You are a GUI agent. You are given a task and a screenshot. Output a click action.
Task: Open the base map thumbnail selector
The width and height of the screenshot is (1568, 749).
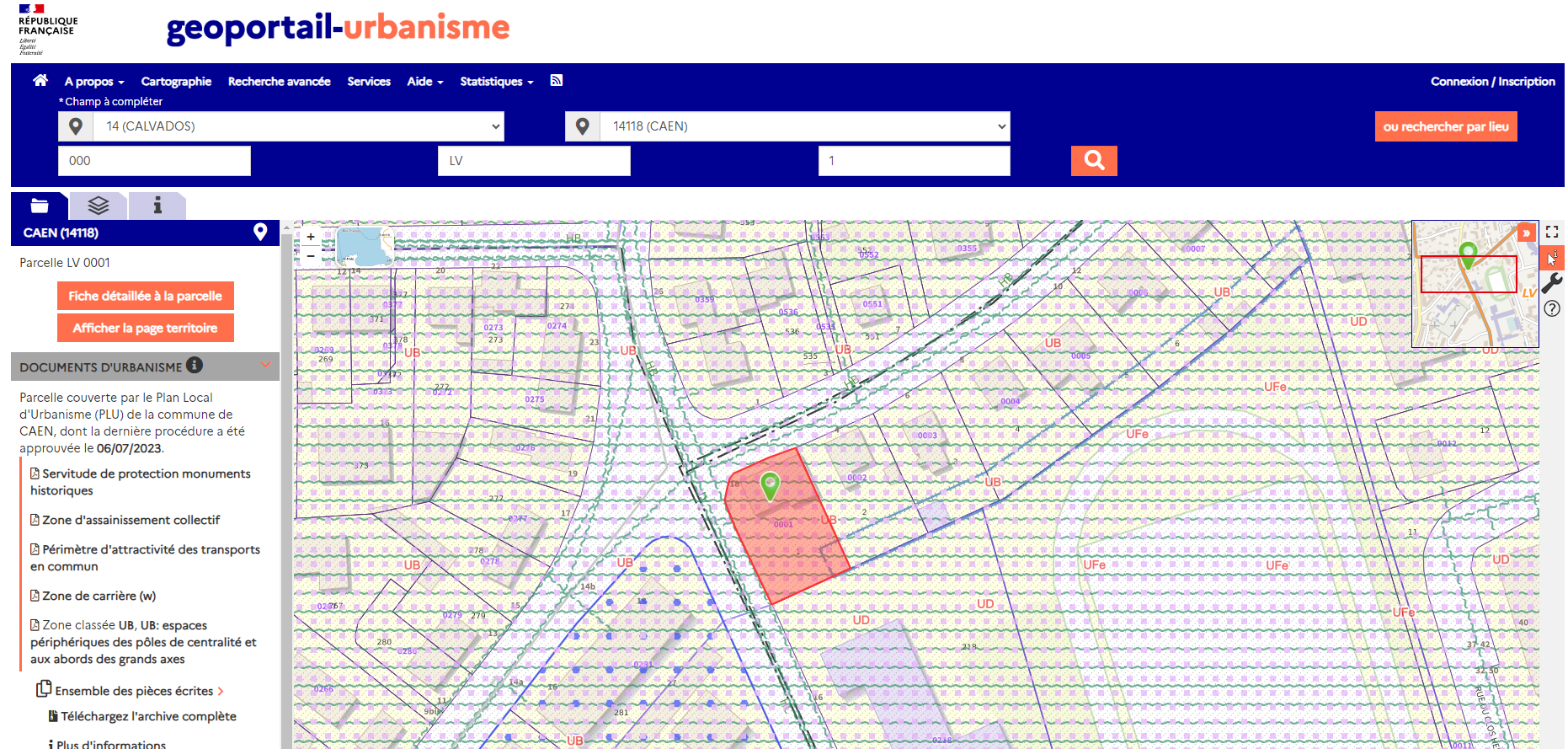pos(365,246)
